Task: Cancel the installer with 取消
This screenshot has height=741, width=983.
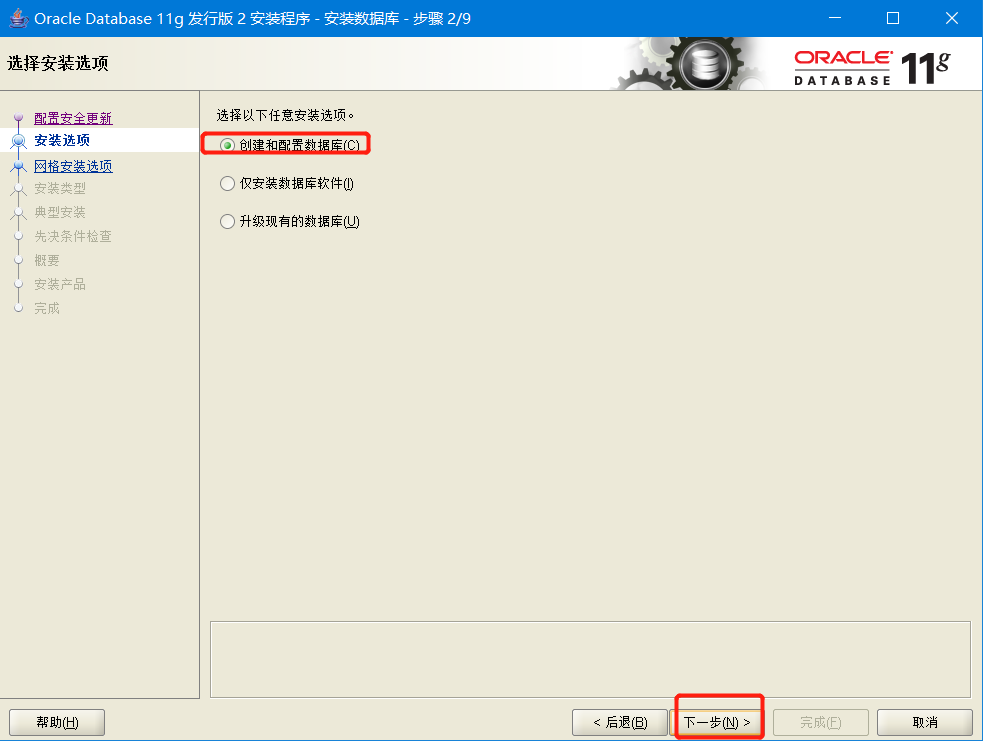Action: click(925, 722)
